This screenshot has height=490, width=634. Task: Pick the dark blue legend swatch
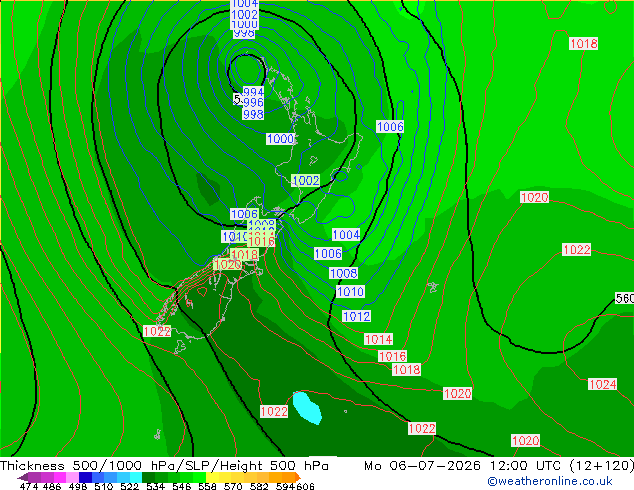(85, 477)
